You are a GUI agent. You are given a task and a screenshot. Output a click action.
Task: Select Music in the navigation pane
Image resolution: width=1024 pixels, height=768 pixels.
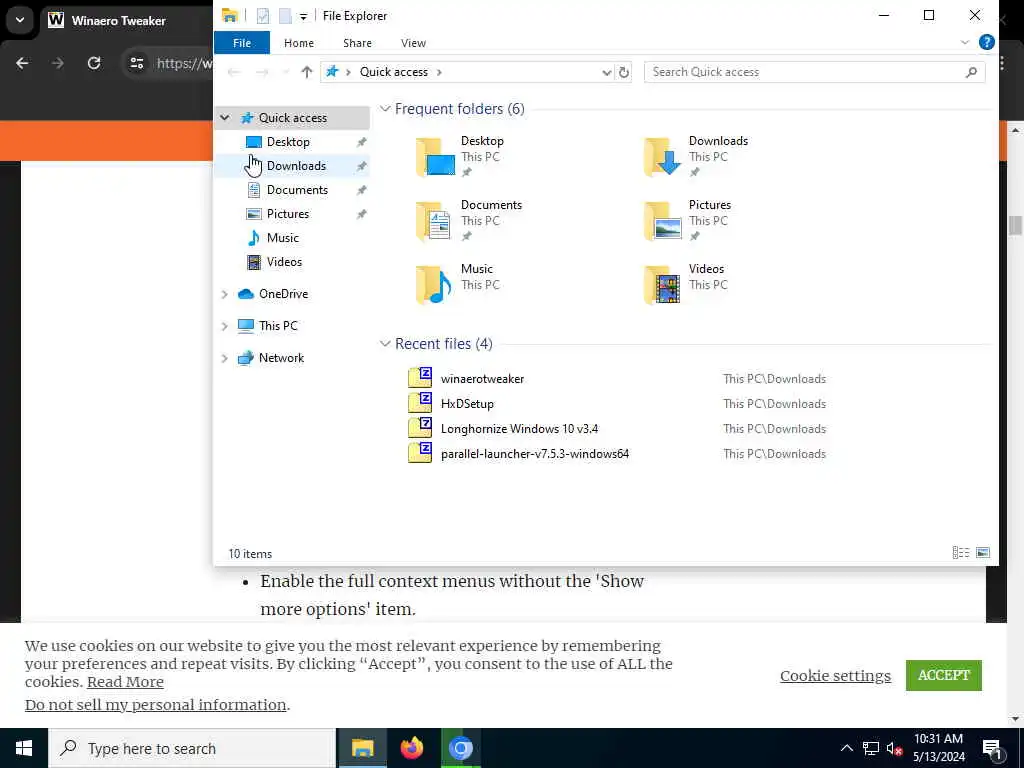(282, 238)
